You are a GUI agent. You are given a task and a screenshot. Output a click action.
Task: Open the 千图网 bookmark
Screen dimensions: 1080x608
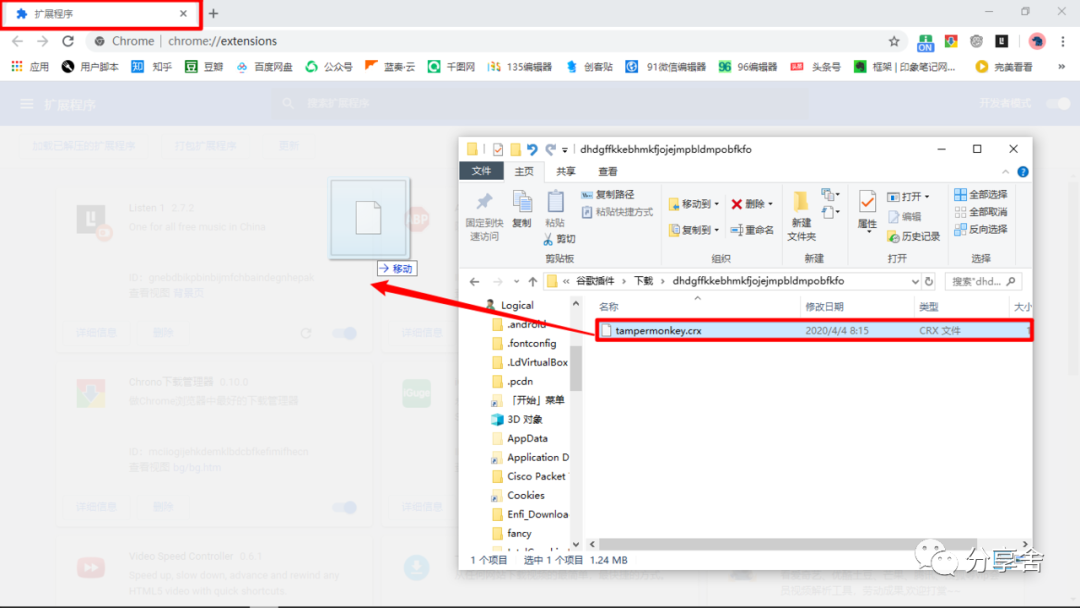pos(451,67)
